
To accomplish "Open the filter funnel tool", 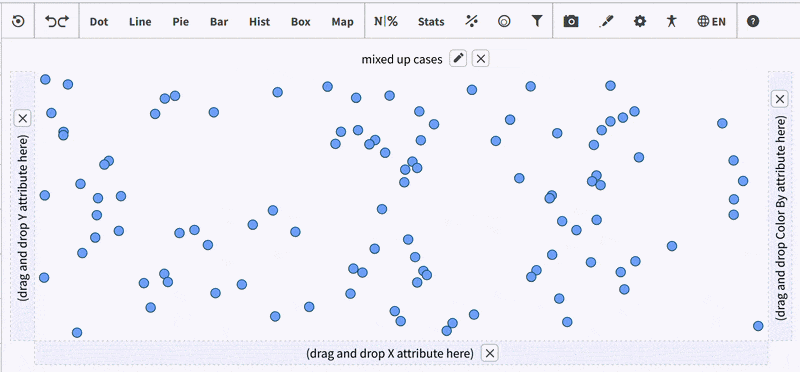I will coord(536,21).
